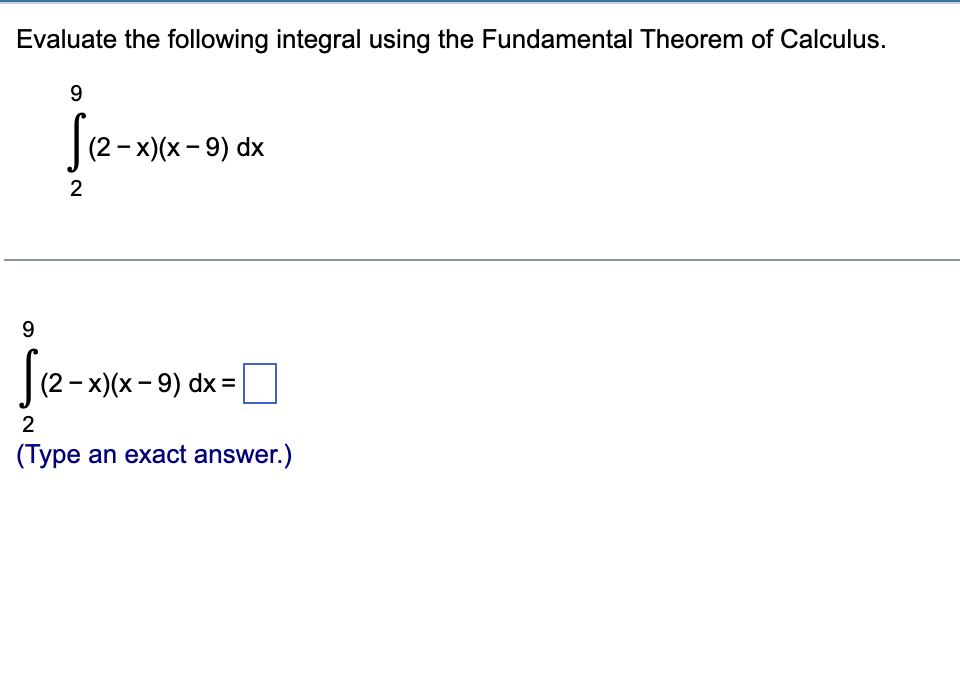This screenshot has width=960, height=700.
Task: Click the upper limit 9 in the answer line
Action: coord(27,328)
